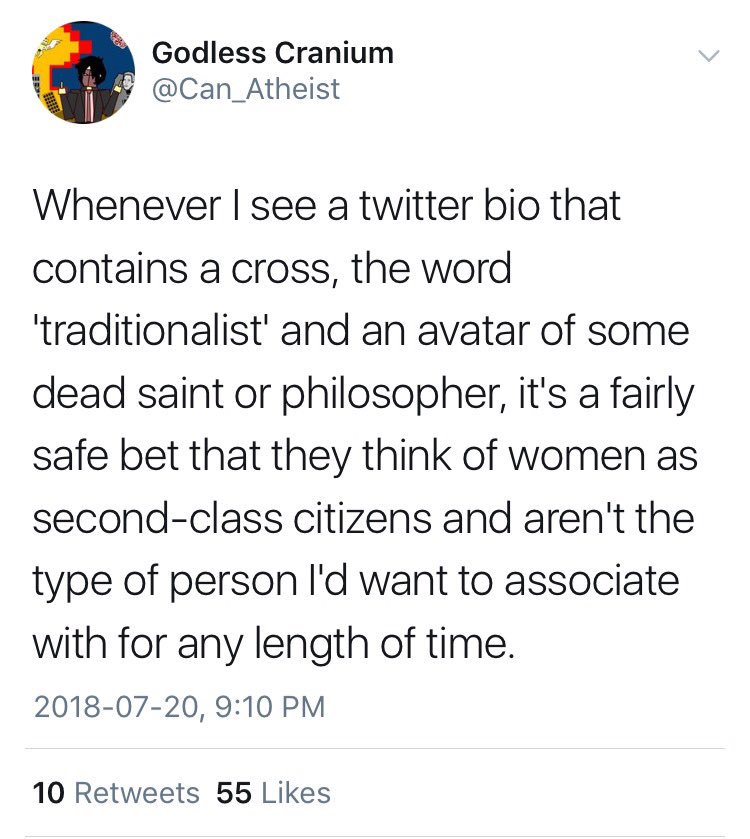This screenshot has width=750, height=839.
Task: View the 55 Likes list
Action: [x=273, y=792]
